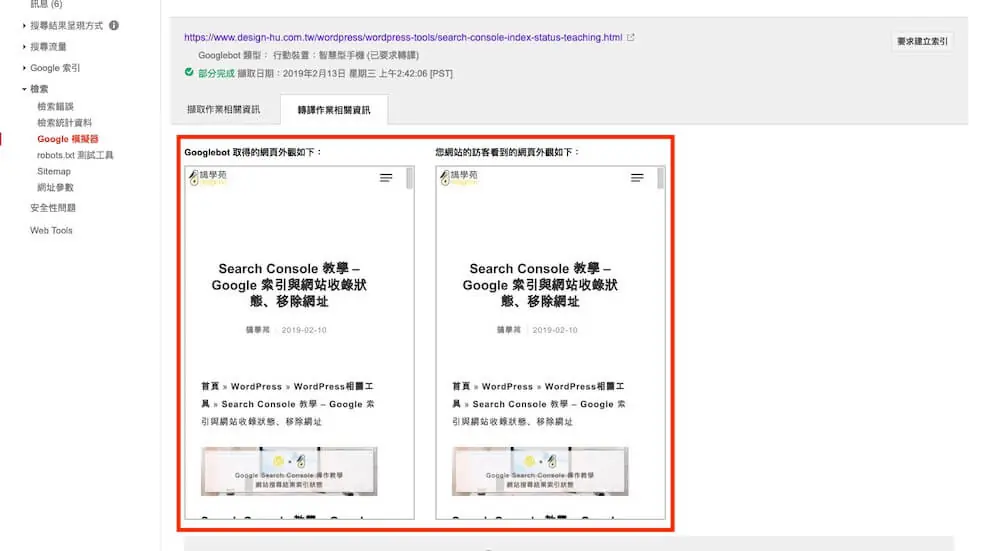Viewport: 1000px width, 551px height.
Task: Click '您網站的訪客看到的網頁外觀如下' heading
Action: pyautogui.click(x=507, y=152)
